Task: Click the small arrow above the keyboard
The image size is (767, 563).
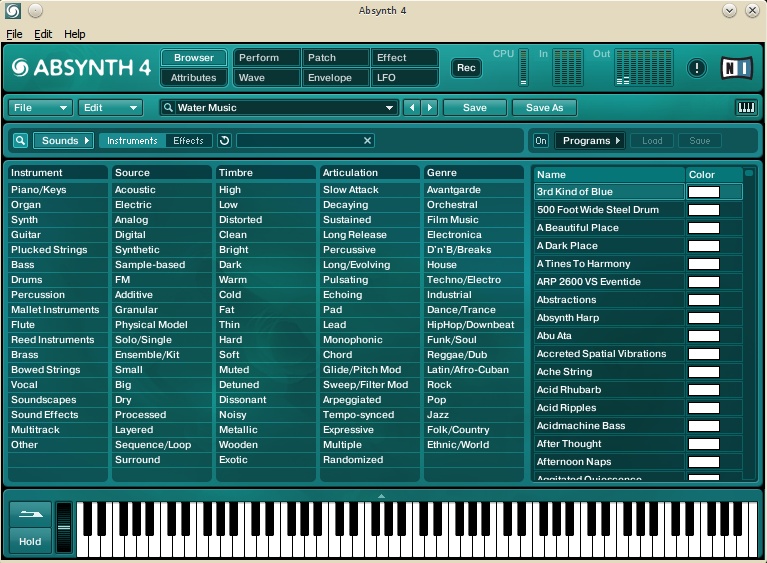Action: click(x=381, y=496)
